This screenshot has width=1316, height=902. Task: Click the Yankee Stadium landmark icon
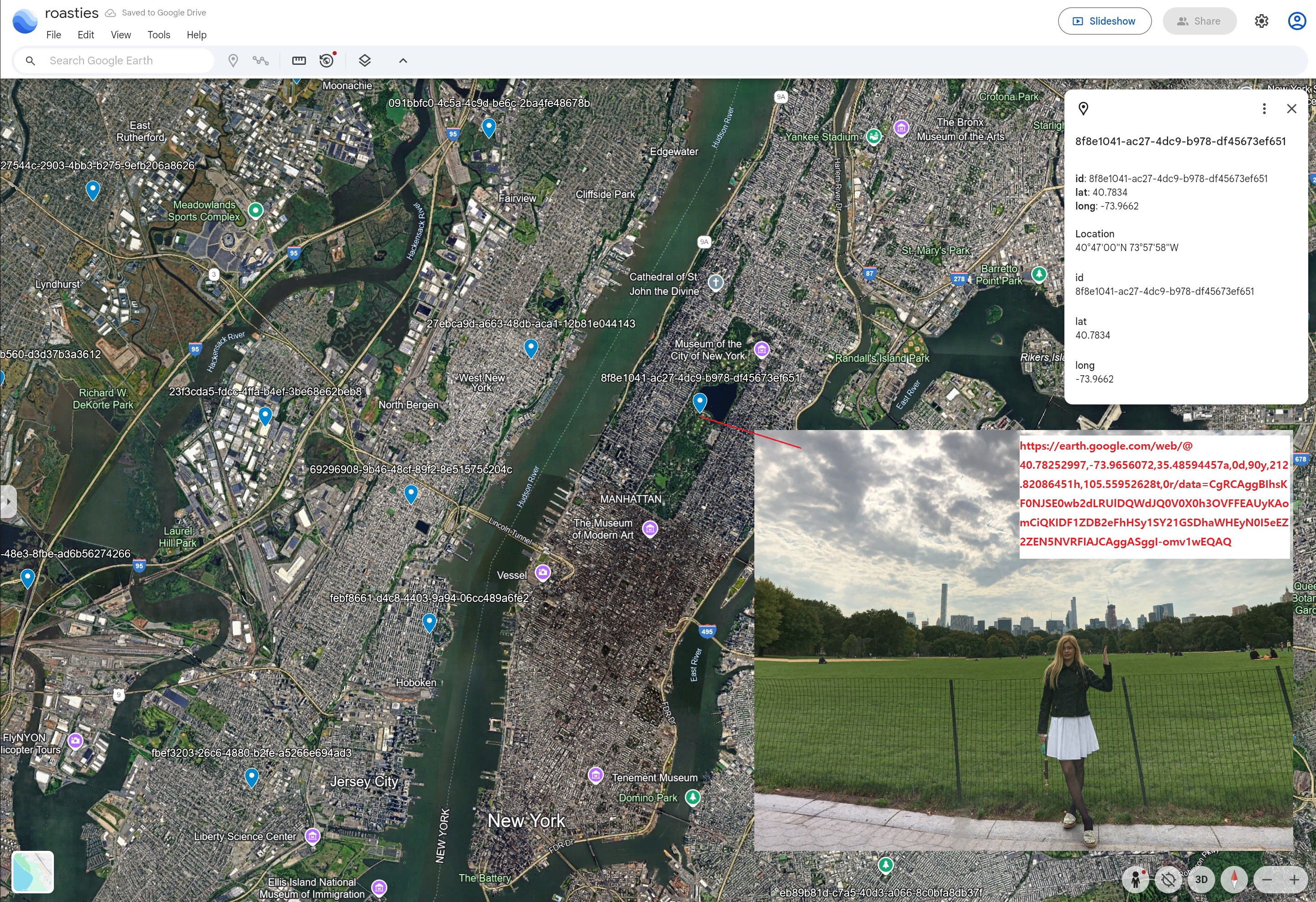pos(874,136)
